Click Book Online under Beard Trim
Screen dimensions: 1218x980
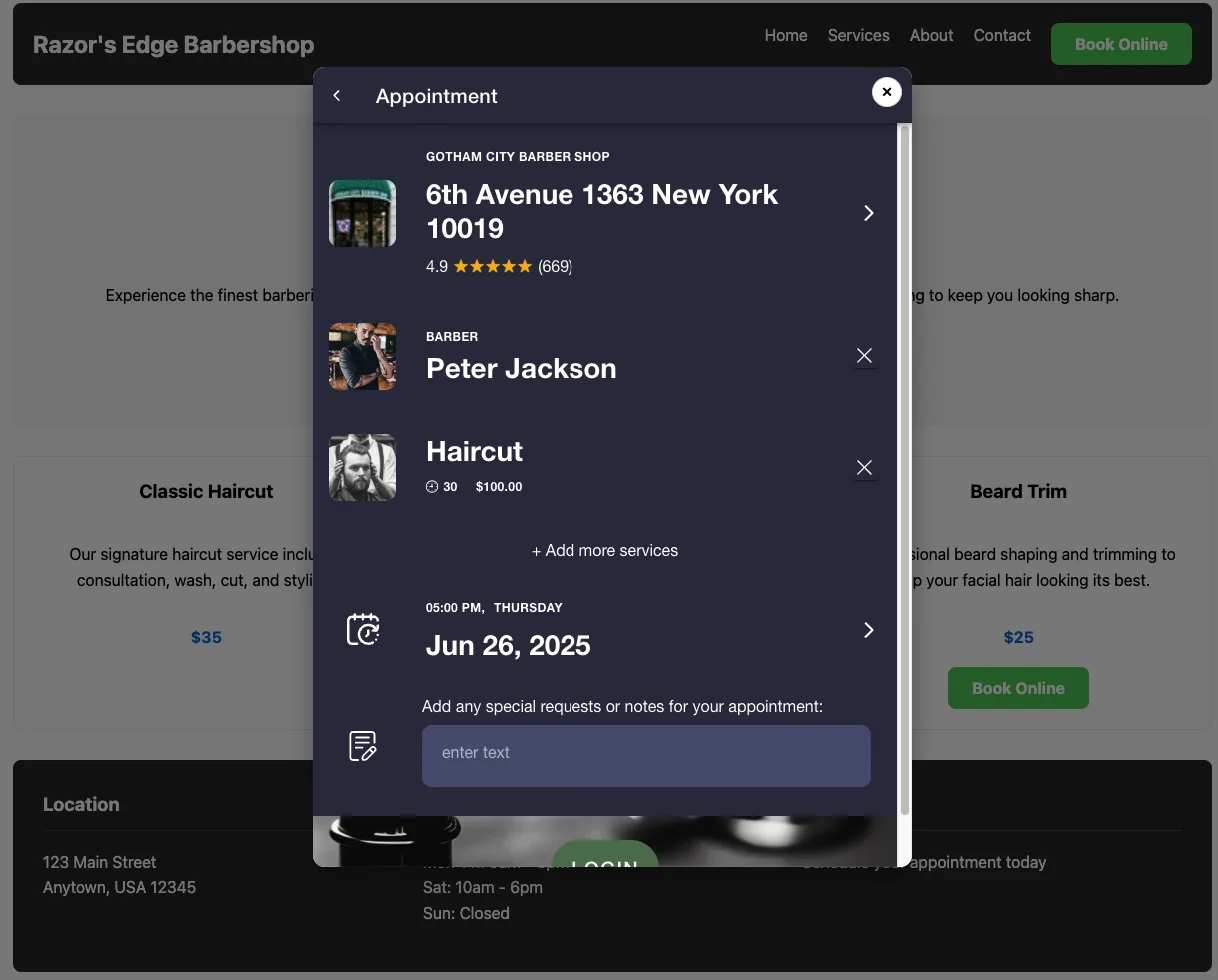pyautogui.click(x=1018, y=688)
